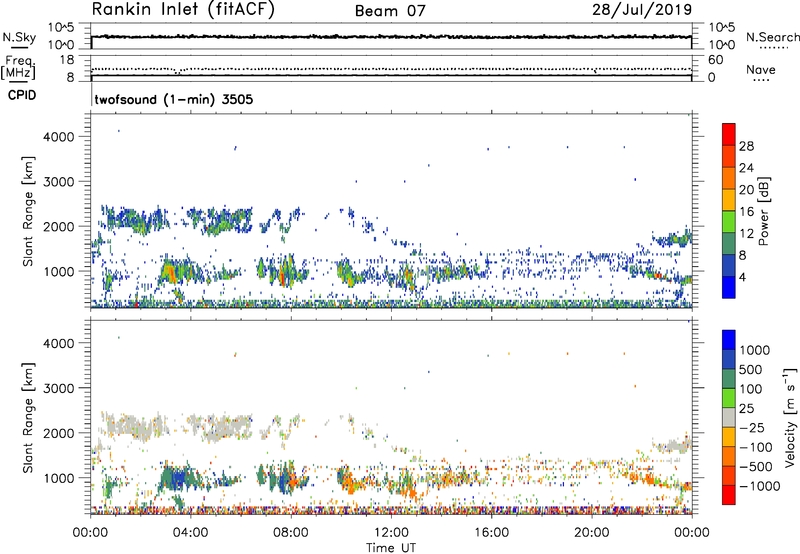Click the '20' label on the power color bar

[x=746, y=190]
